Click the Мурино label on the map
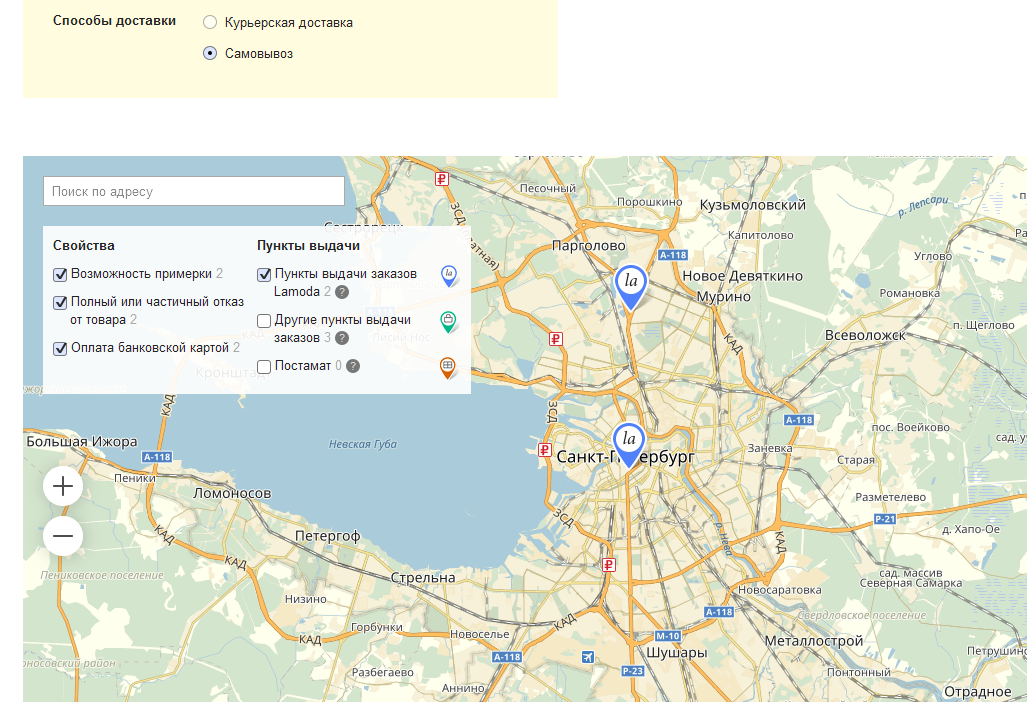 coord(724,297)
